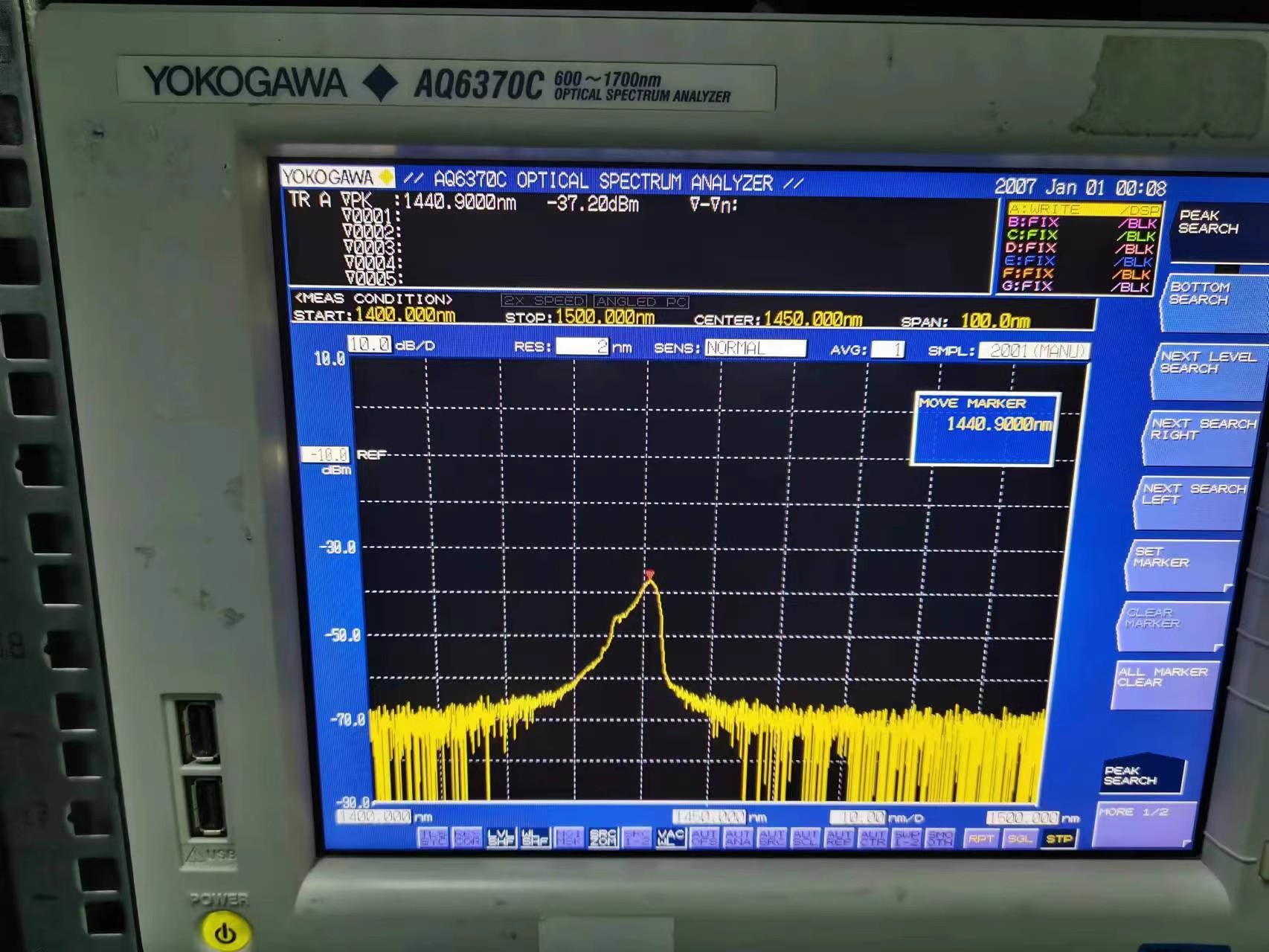Enable the AUT ANA auto analysis icon
This screenshot has width=1269, height=952.
[x=739, y=837]
